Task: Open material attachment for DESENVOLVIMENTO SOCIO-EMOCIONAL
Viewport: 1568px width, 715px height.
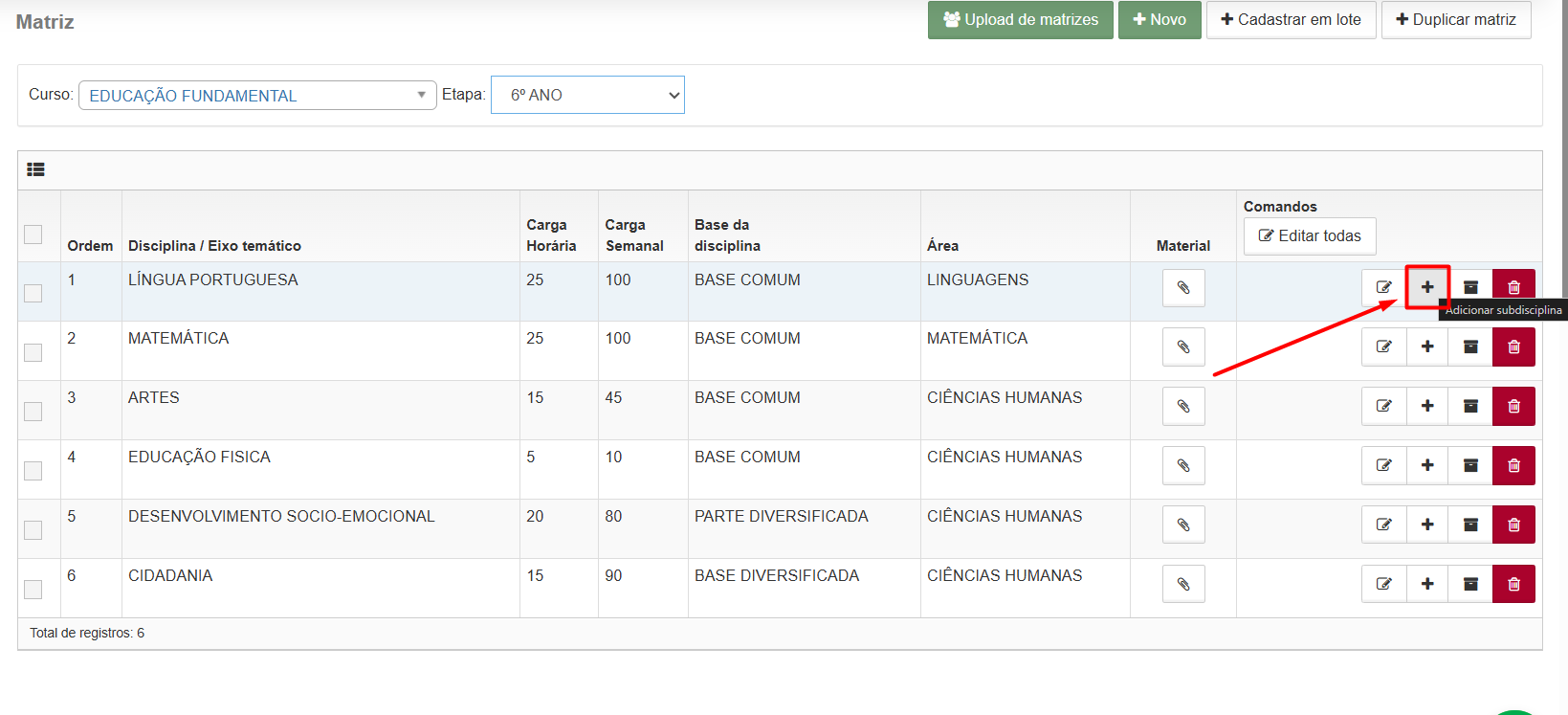Action: pyautogui.click(x=1183, y=525)
